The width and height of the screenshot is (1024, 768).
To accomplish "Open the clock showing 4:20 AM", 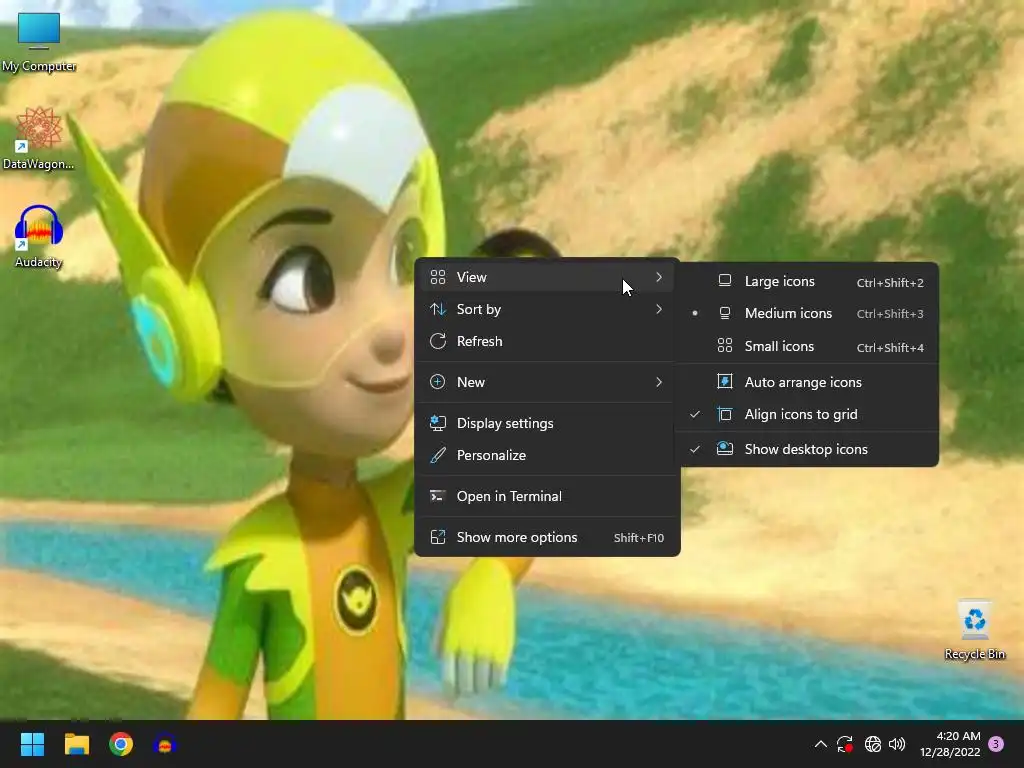I will (958, 736).
